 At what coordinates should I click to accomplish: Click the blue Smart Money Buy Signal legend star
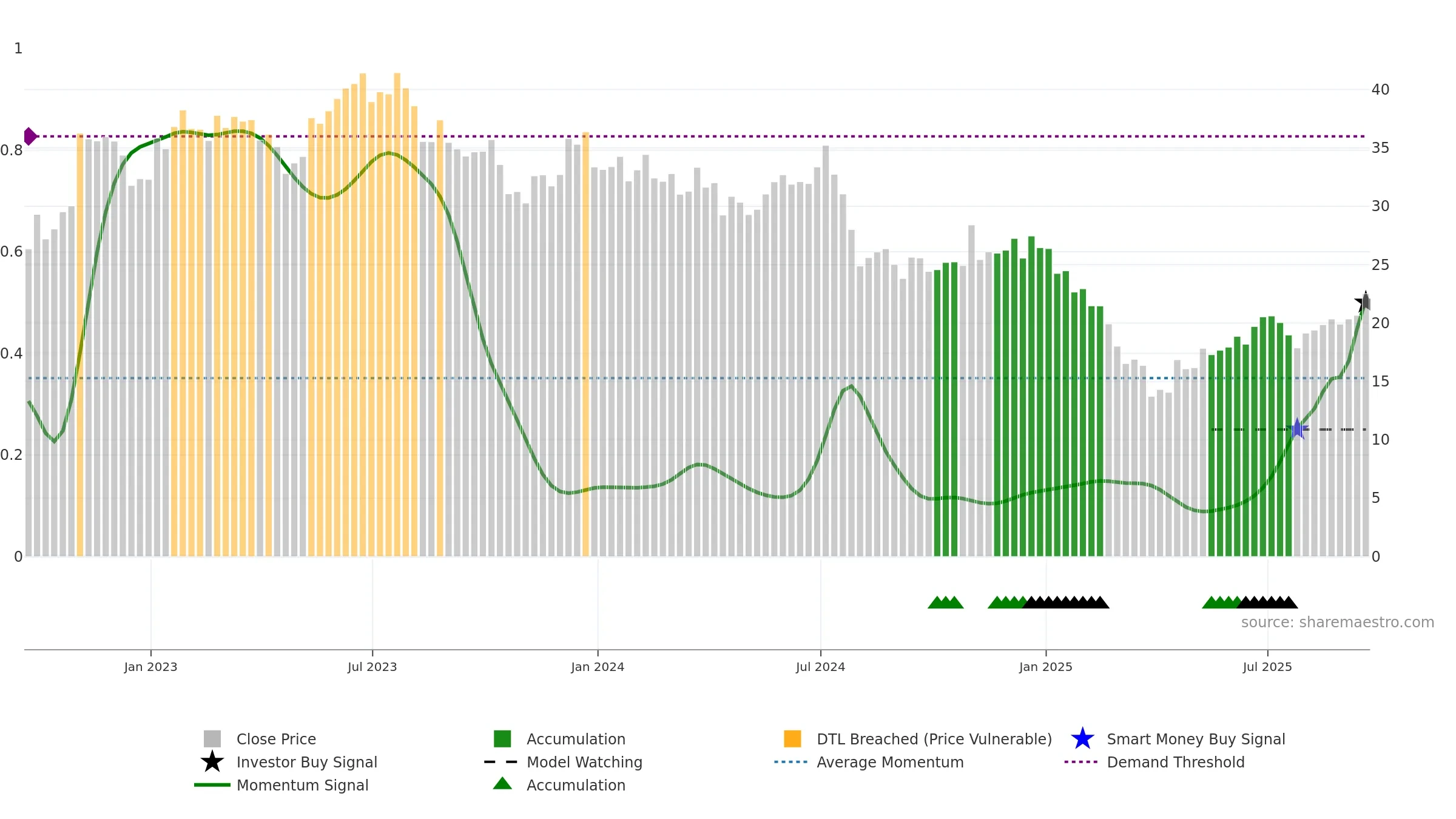pyautogui.click(x=1082, y=739)
